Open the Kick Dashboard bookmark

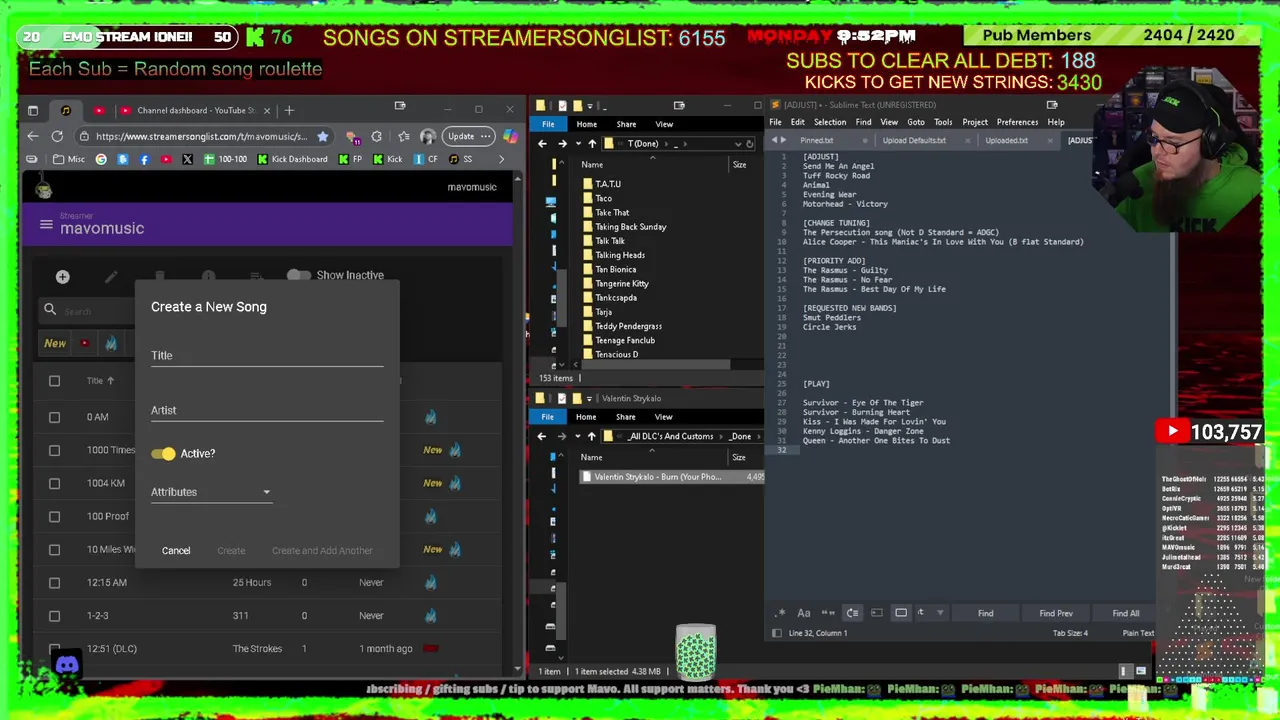[292, 159]
